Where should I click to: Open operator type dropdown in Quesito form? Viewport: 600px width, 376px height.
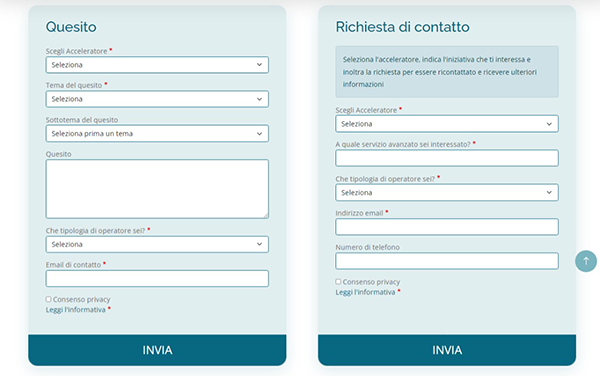(x=157, y=244)
